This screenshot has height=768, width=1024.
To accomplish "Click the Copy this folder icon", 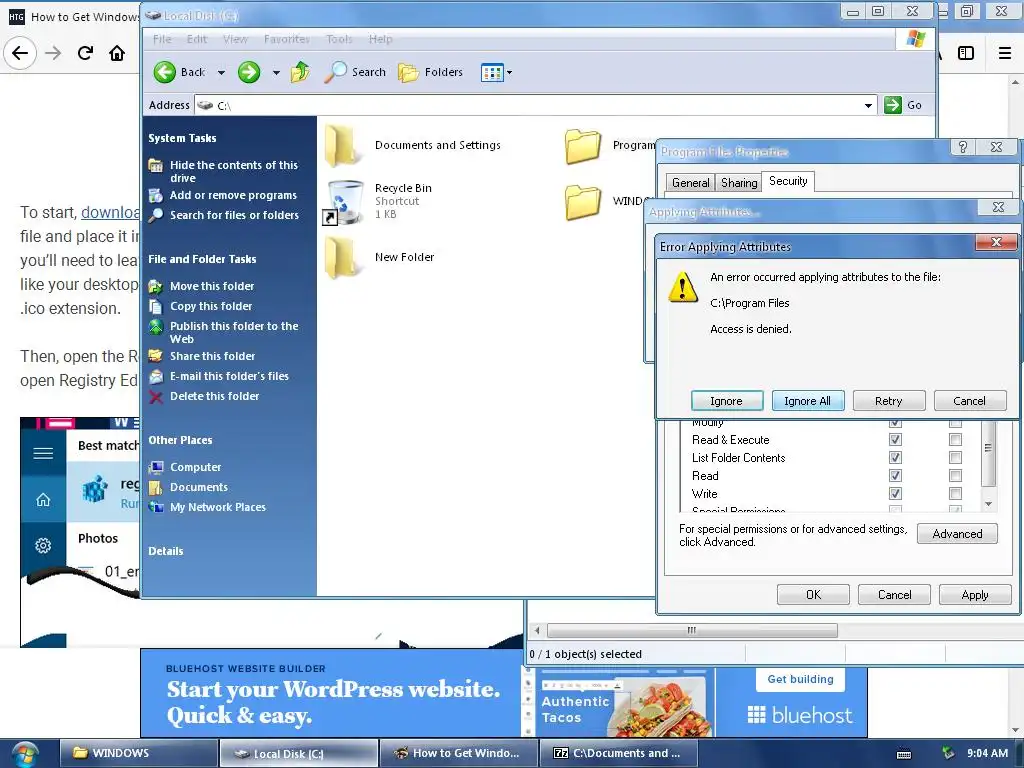I will 155,306.
